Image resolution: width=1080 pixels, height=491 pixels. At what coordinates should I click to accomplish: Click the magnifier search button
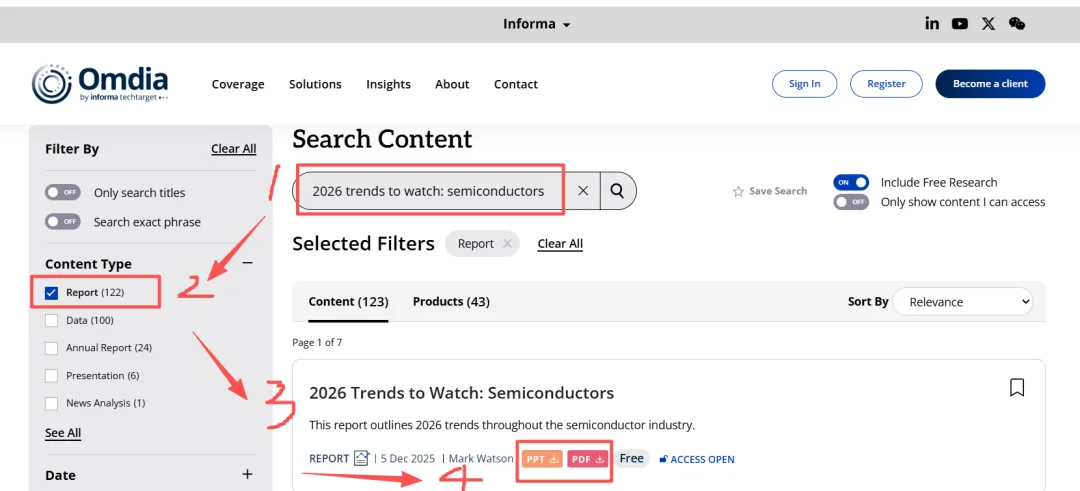(x=618, y=190)
